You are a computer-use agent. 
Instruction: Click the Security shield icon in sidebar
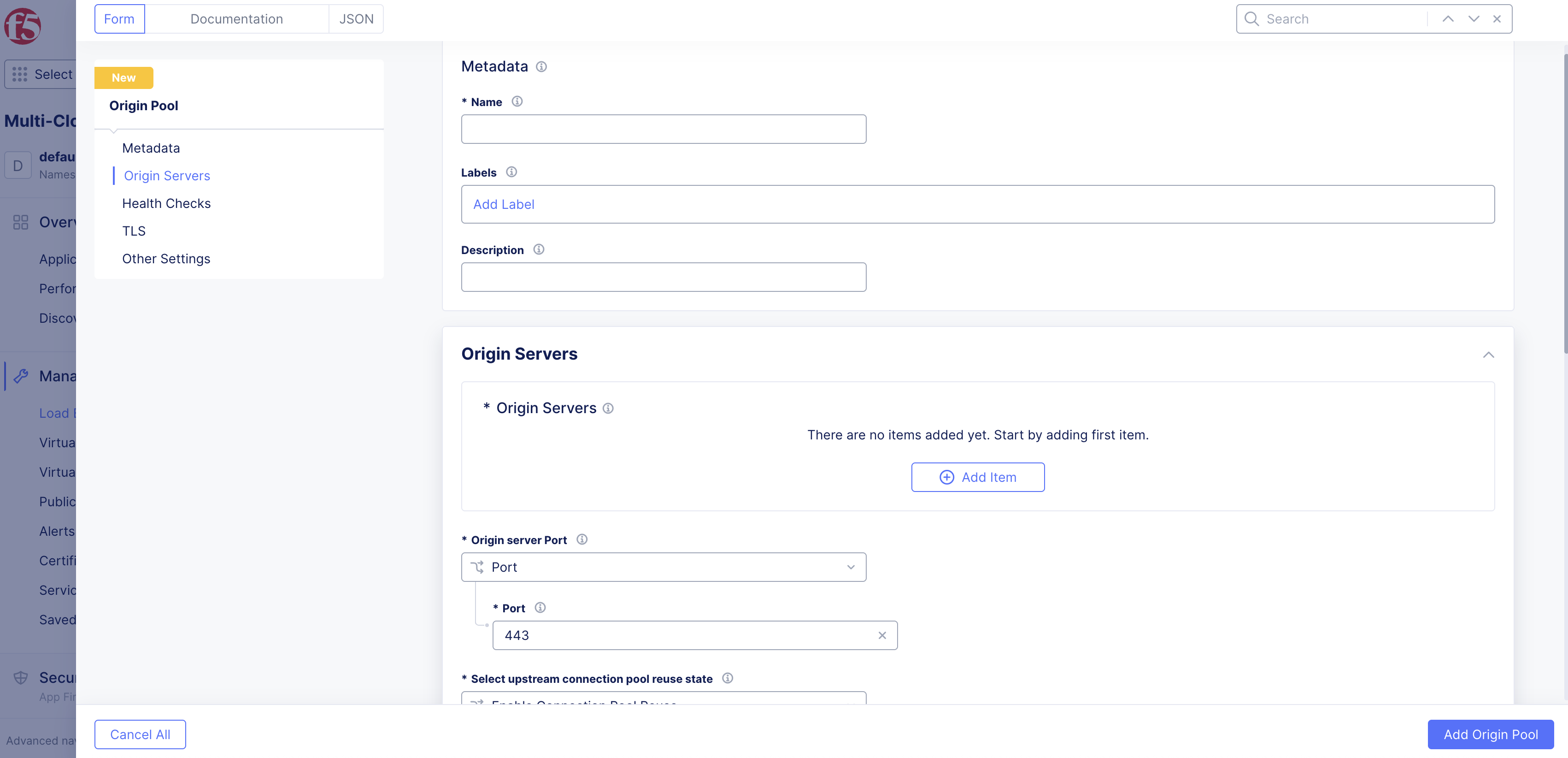point(21,677)
